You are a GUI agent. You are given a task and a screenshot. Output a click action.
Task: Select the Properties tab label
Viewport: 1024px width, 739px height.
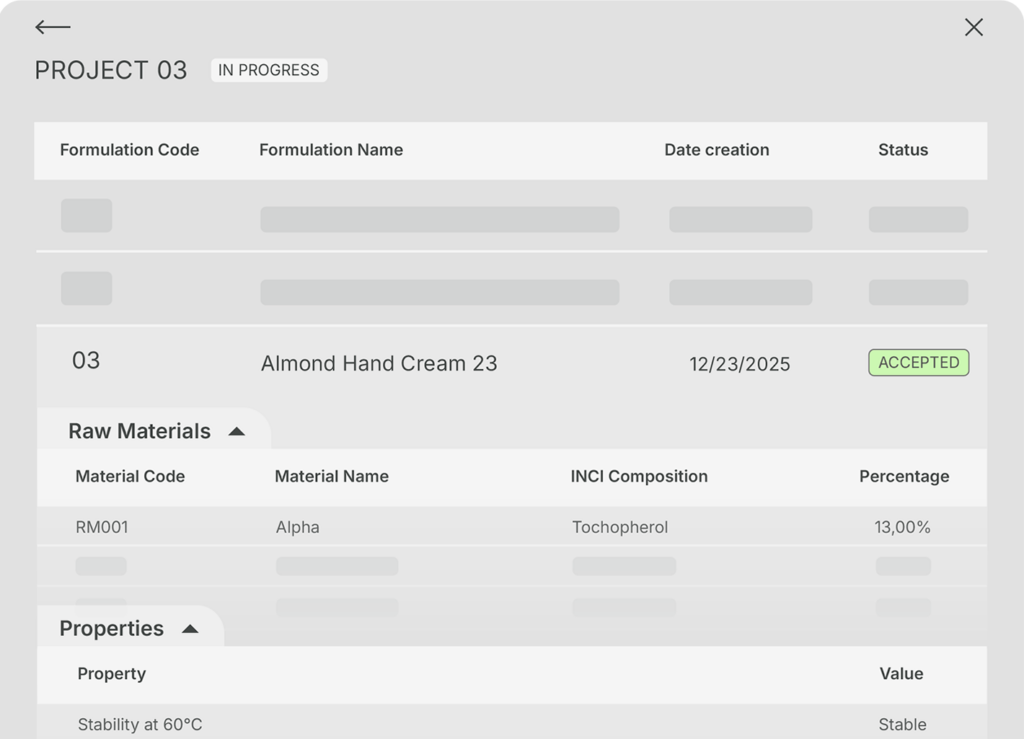pyautogui.click(x=111, y=628)
